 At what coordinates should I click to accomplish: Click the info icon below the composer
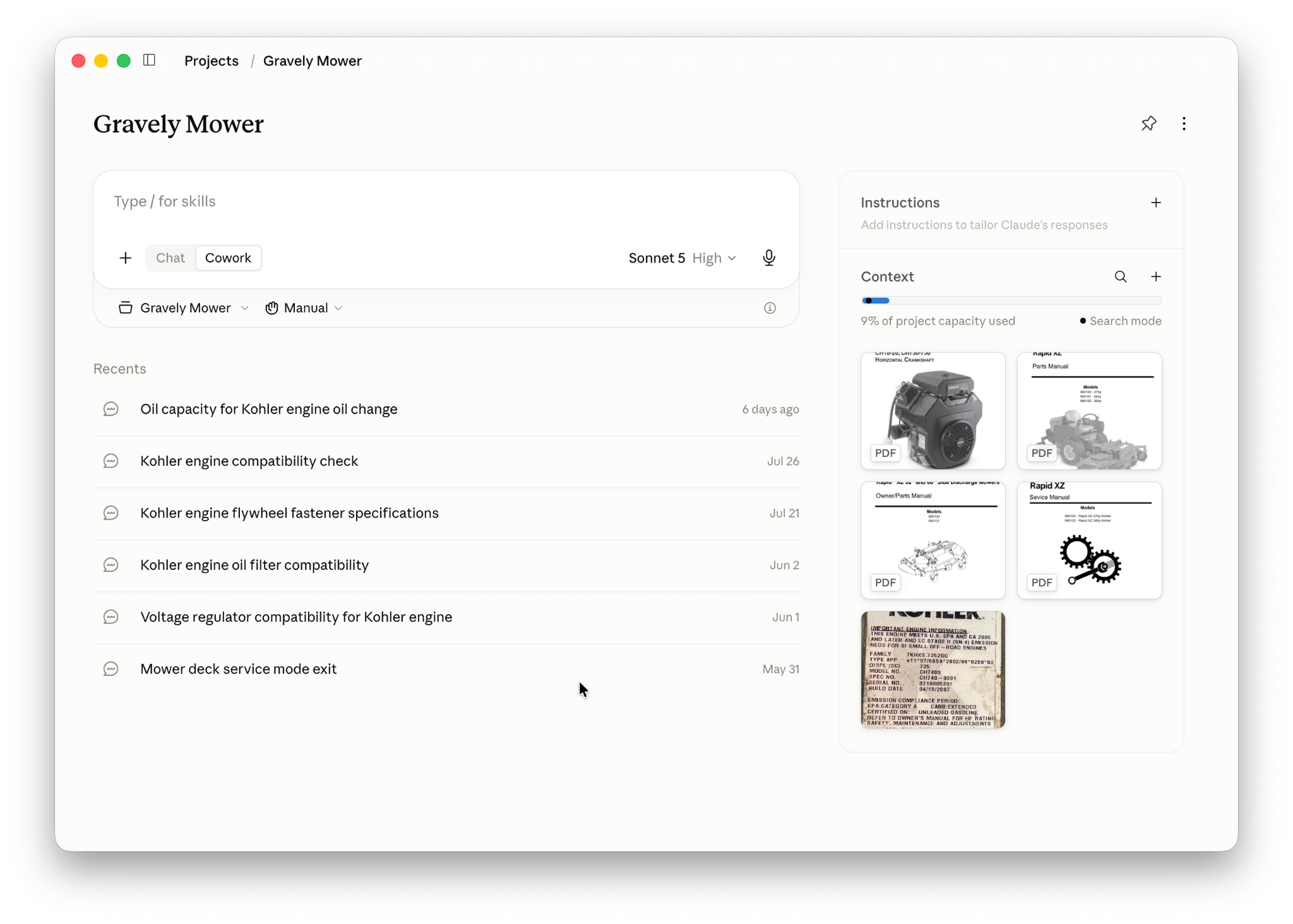(x=770, y=308)
